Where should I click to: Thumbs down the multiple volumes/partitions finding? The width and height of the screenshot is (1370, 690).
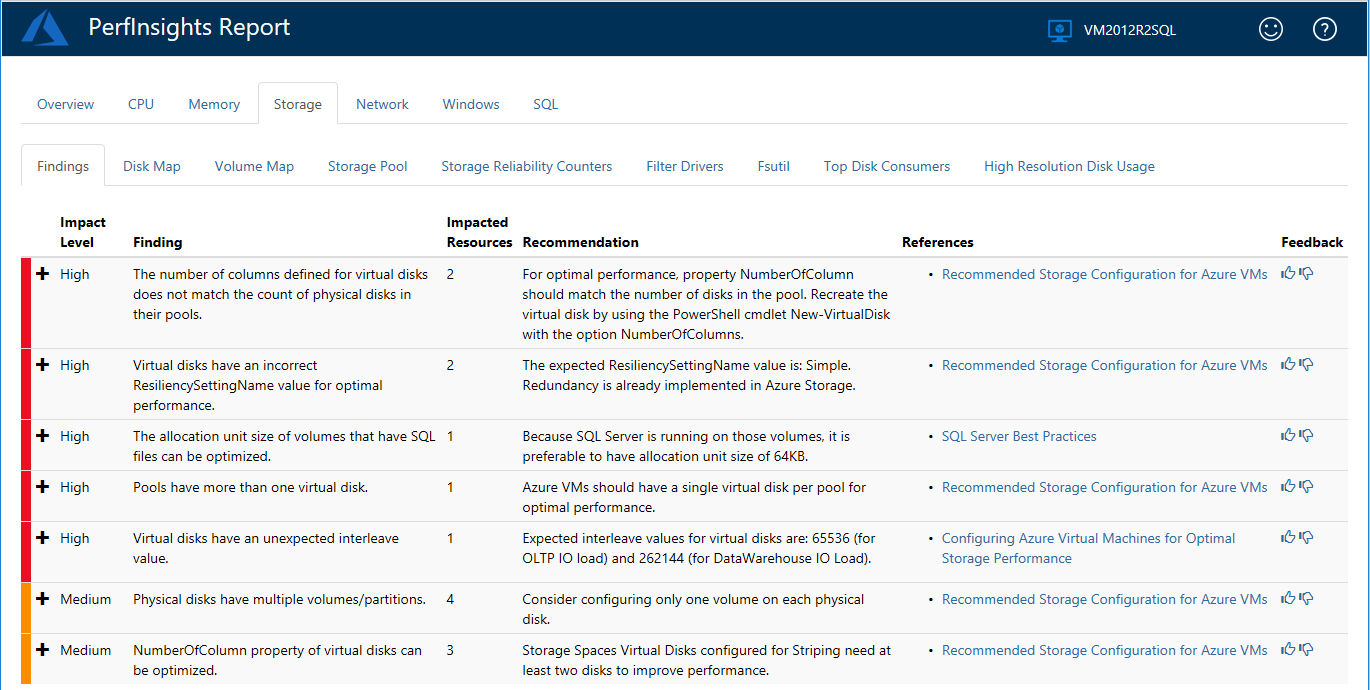[1306, 598]
